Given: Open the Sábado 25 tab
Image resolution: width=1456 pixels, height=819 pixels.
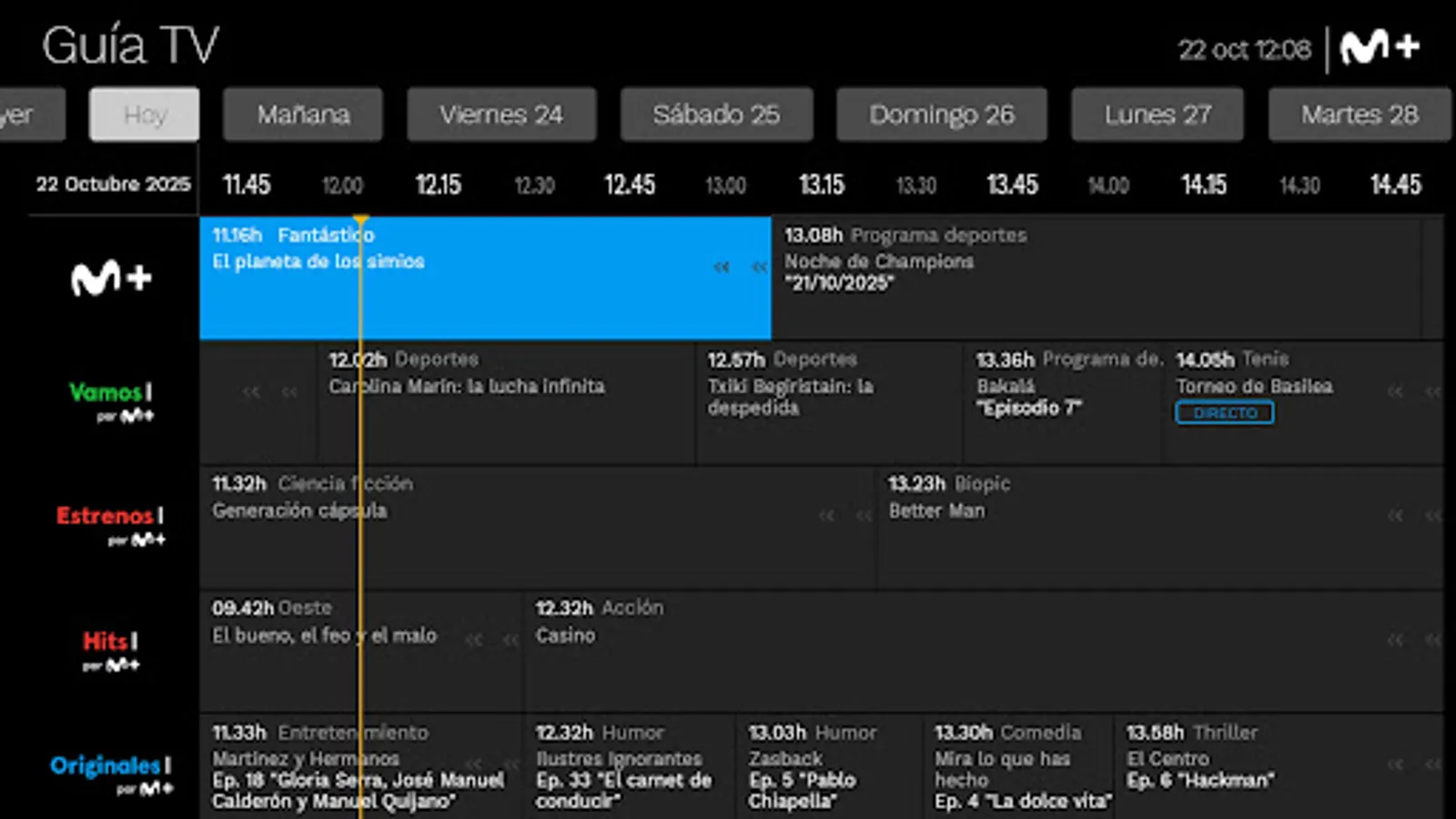Looking at the screenshot, I should pos(716,115).
